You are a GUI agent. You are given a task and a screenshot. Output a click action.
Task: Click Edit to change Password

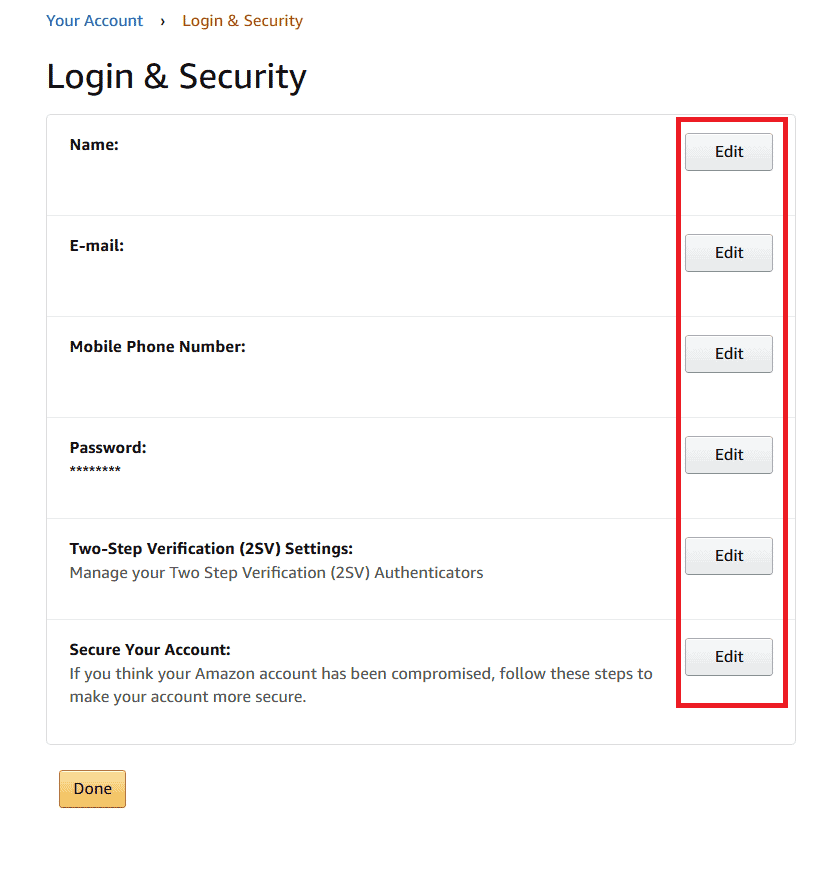(728, 454)
